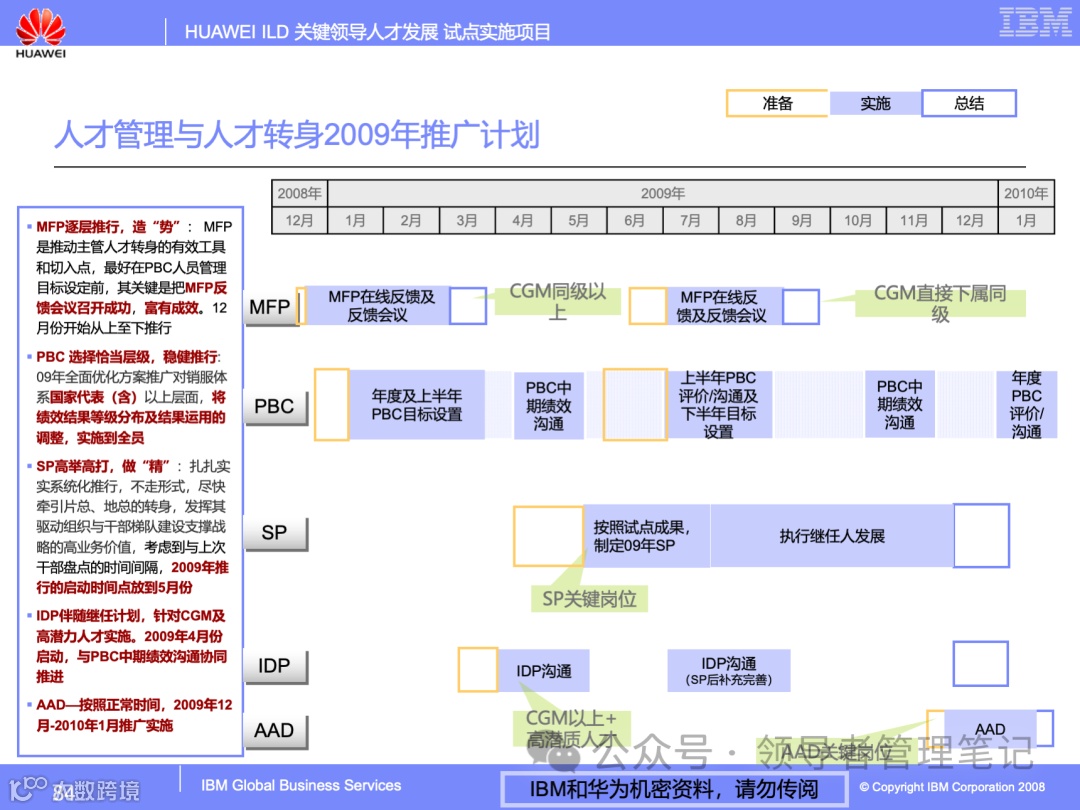Expand the 2010年 column header
The height and width of the screenshot is (810, 1080).
point(1026,192)
